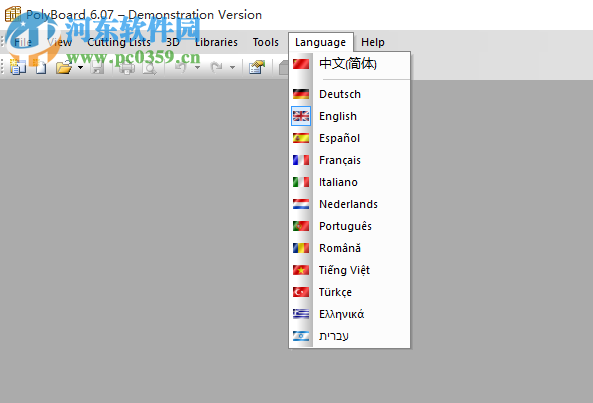The image size is (593, 403).
Task: Click the save diskette icon
Action: pos(98,68)
